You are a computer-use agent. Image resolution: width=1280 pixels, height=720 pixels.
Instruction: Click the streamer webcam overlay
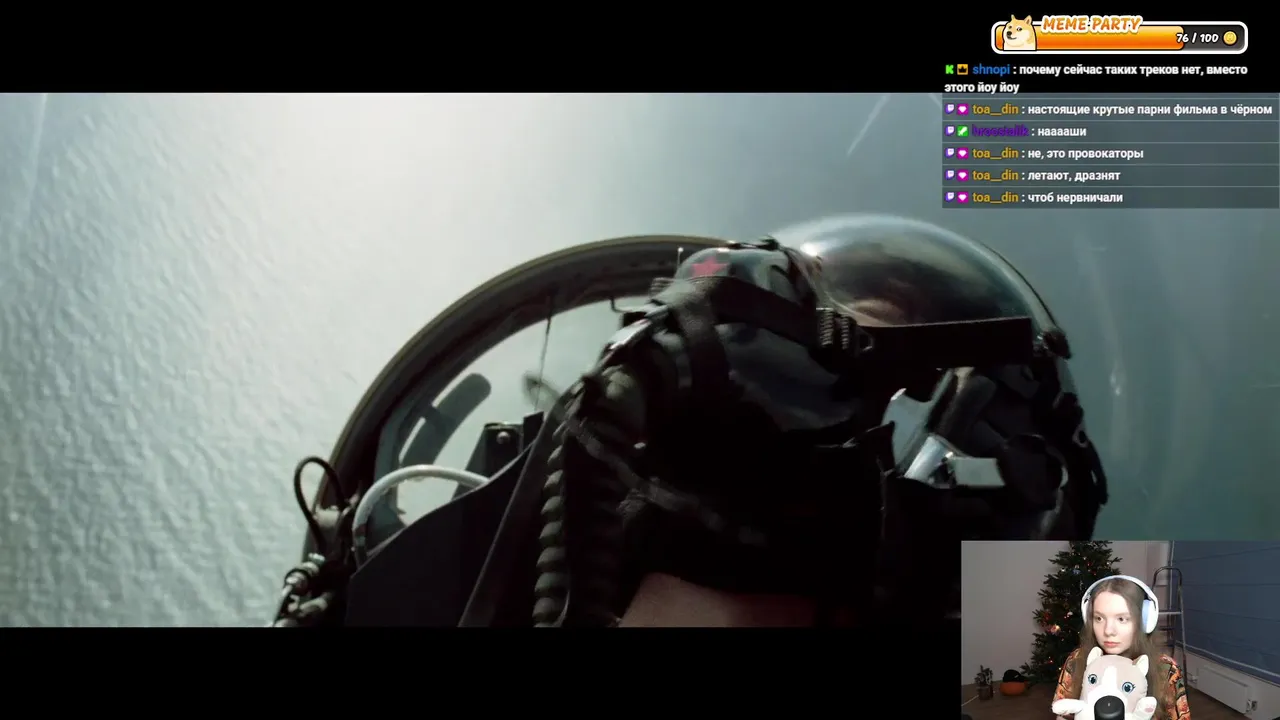click(1120, 630)
